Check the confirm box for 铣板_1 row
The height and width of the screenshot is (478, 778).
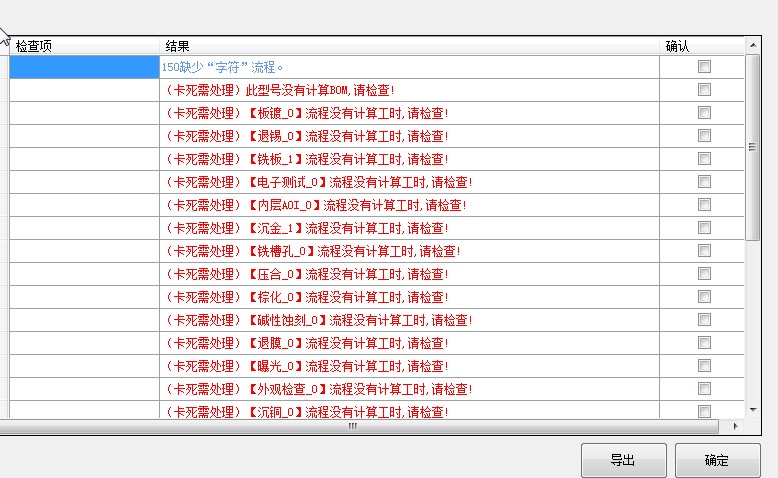point(704,158)
